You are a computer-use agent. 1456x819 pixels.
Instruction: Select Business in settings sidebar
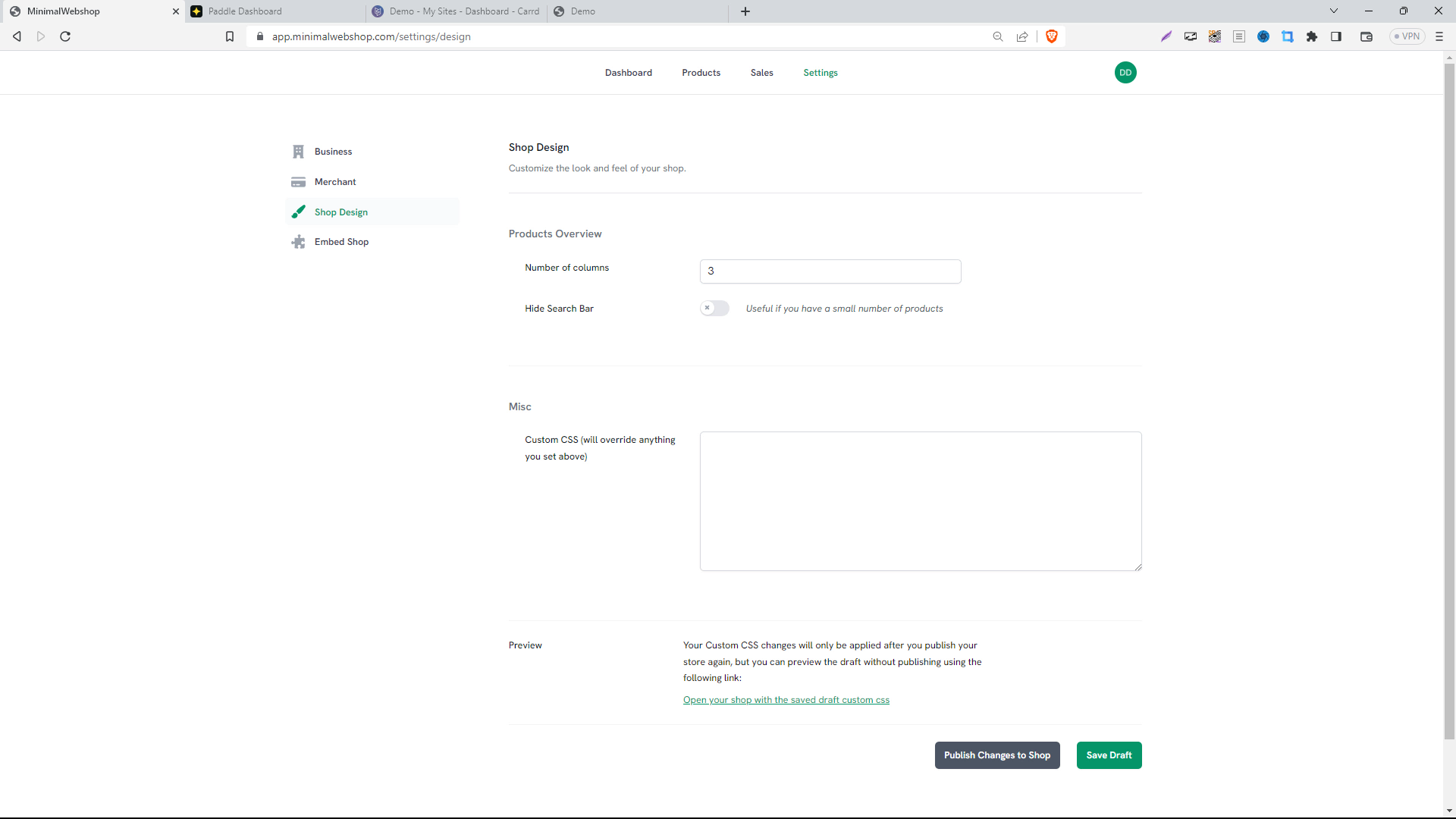pos(372,152)
